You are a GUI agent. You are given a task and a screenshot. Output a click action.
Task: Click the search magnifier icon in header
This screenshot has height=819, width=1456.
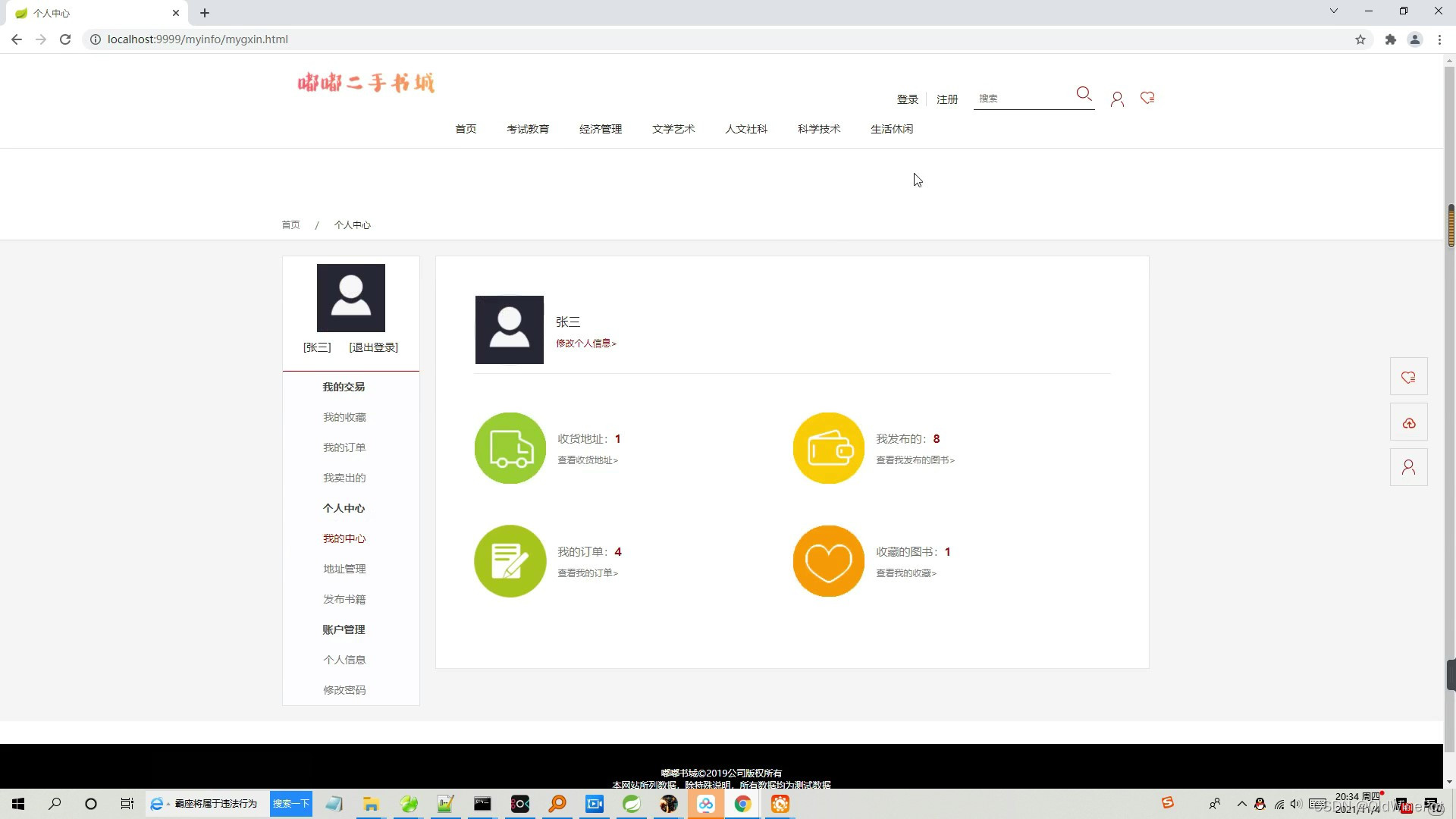point(1084,94)
